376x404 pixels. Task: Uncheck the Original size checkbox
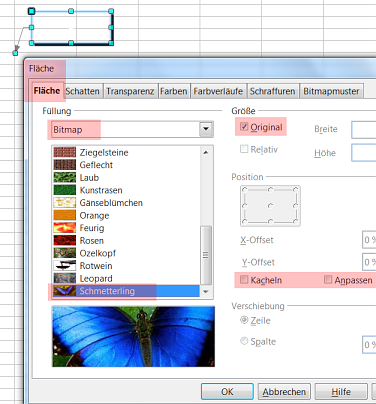point(244,127)
